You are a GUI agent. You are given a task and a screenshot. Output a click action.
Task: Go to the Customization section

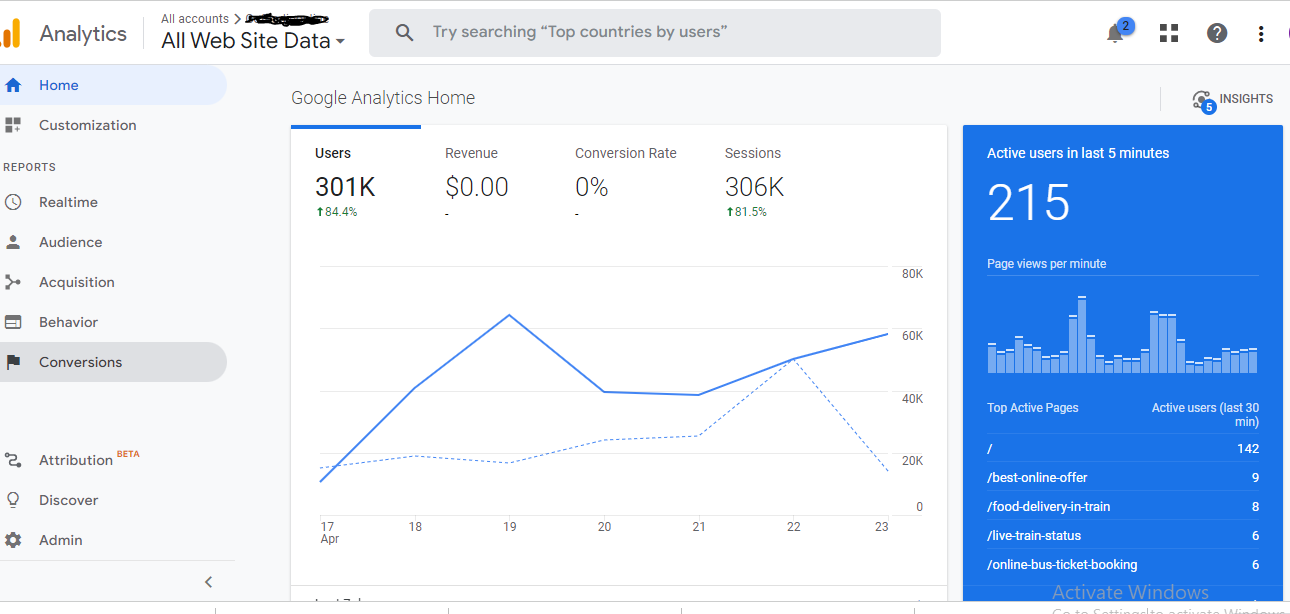(x=86, y=124)
